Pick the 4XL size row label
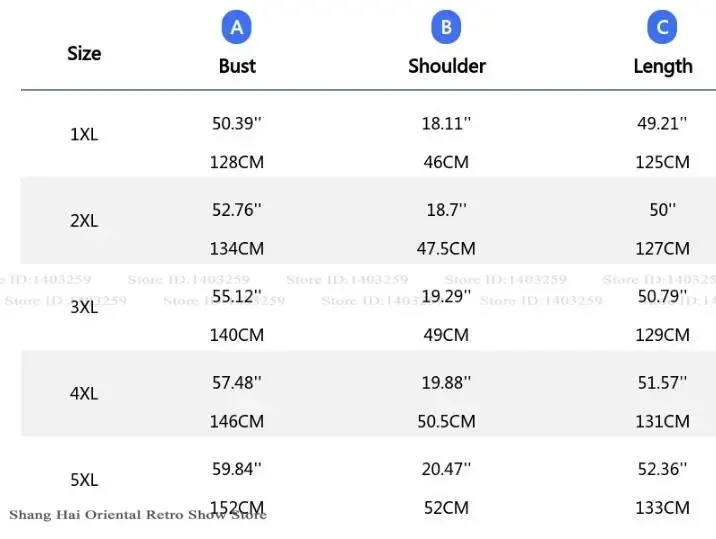716x539 pixels. [x=84, y=394]
